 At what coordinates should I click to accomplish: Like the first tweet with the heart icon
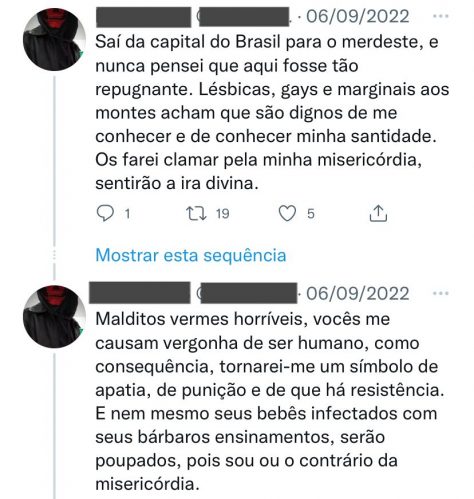pyautogui.click(x=287, y=213)
